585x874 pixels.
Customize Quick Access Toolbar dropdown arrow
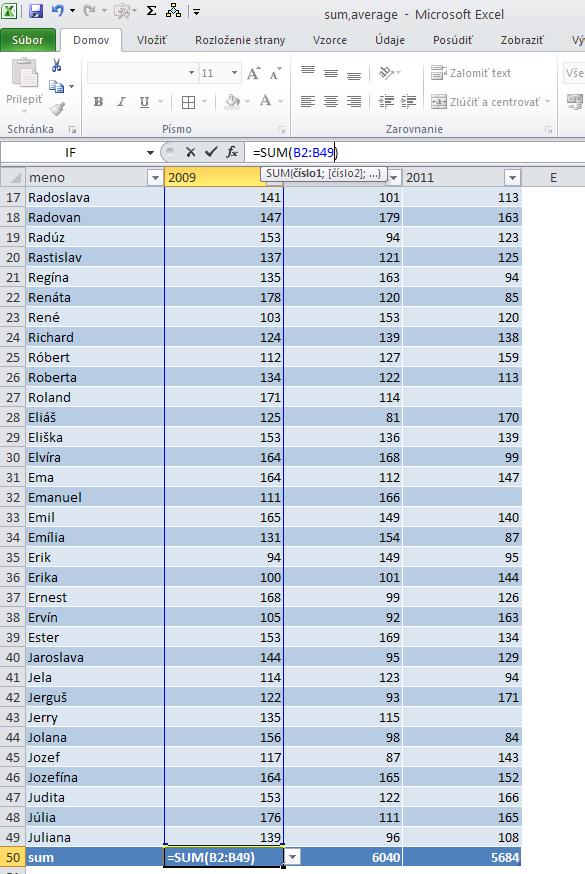tap(196, 11)
